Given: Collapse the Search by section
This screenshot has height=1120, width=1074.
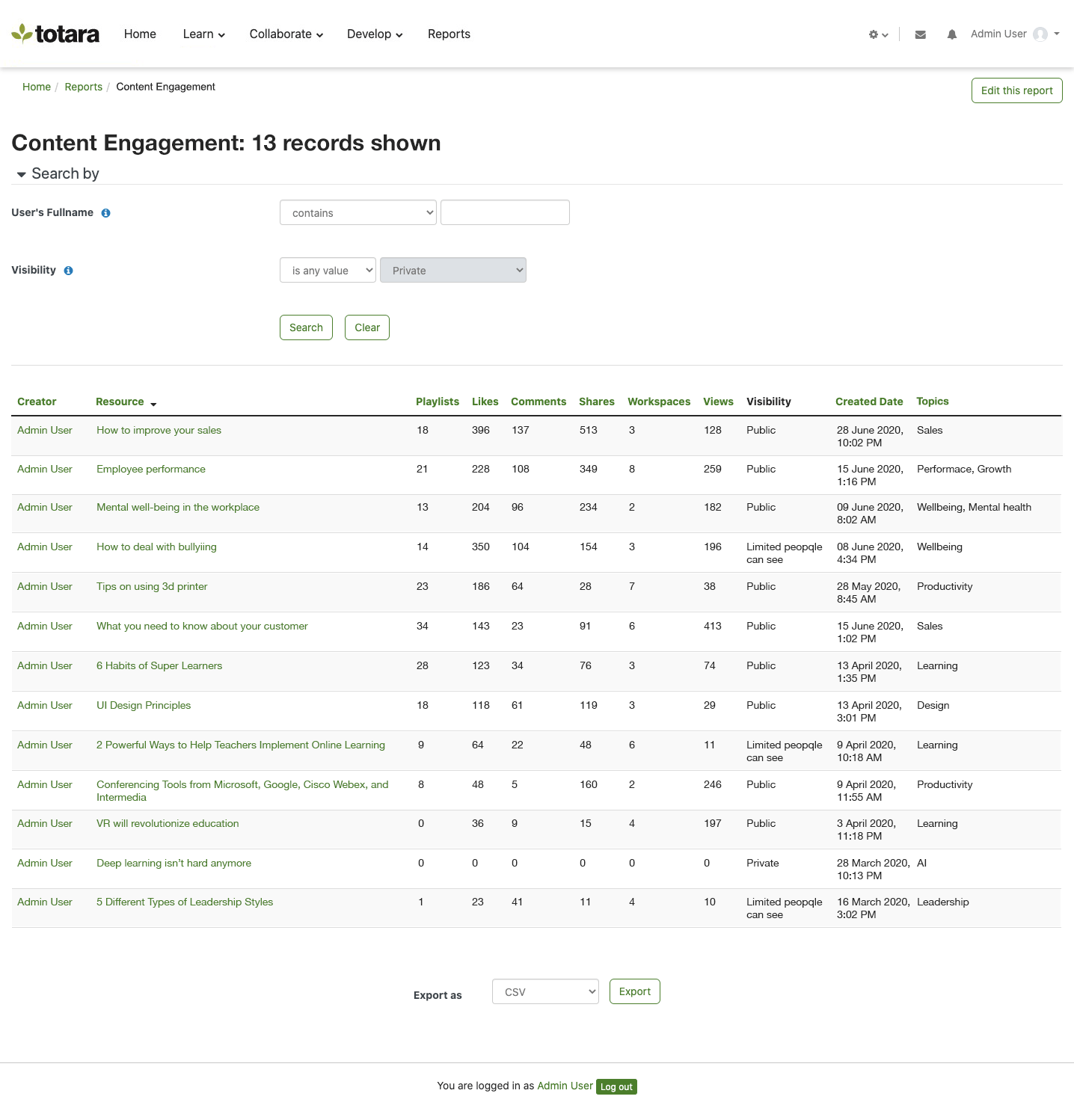Looking at the screenshot, I should tap(22, 174).
